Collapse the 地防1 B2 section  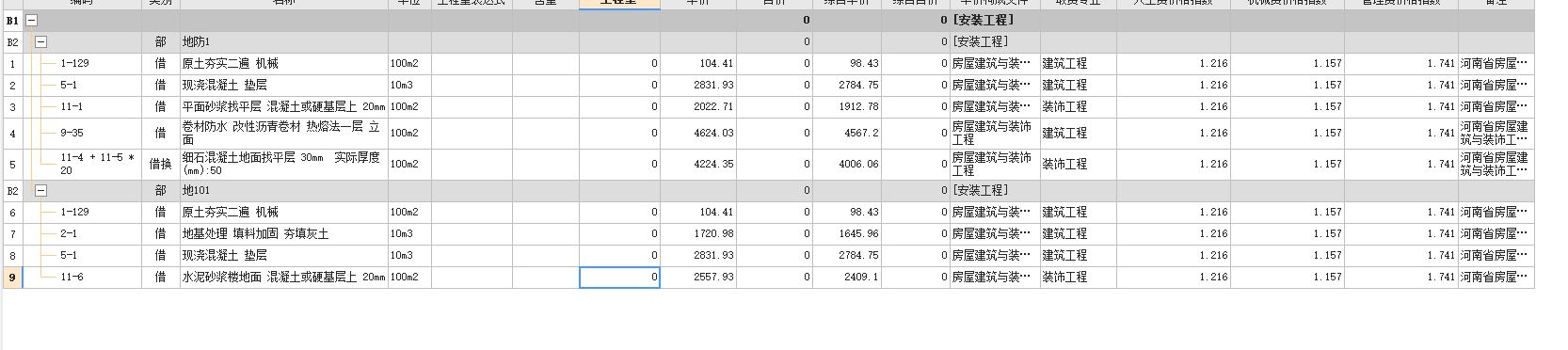point(40,41)
